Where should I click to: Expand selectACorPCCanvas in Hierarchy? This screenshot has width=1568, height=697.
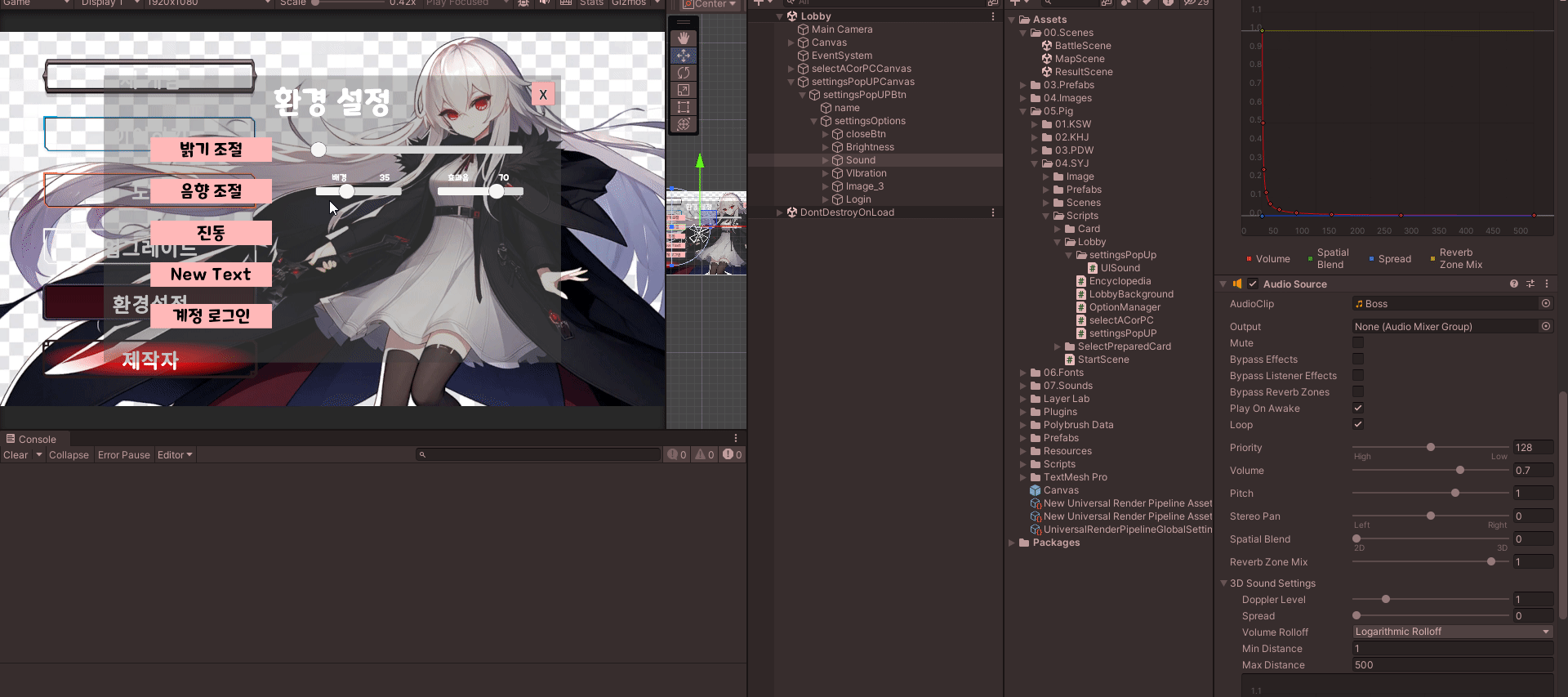(x=791, y=69)
